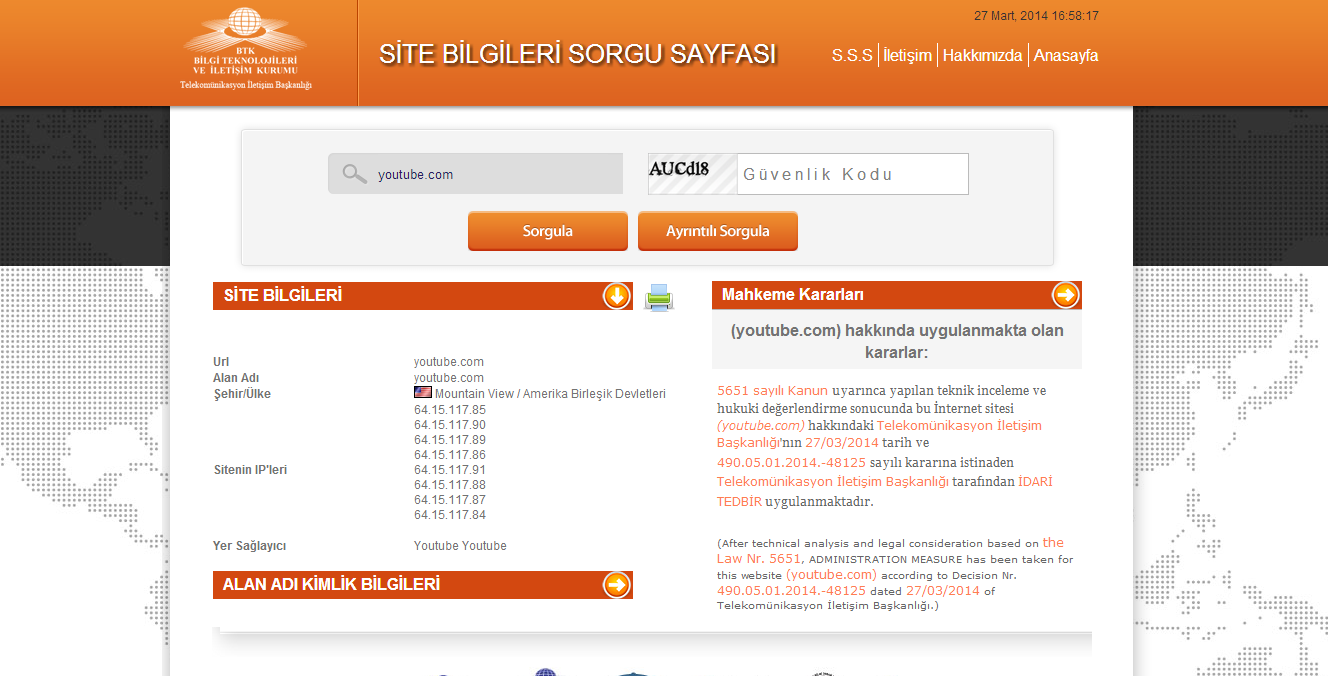Click 'Telekomünikasyon İletişim Başkanlığı' under the BTK logo
The width and height of the screenshot is (1328, 676).
(246, 85)
